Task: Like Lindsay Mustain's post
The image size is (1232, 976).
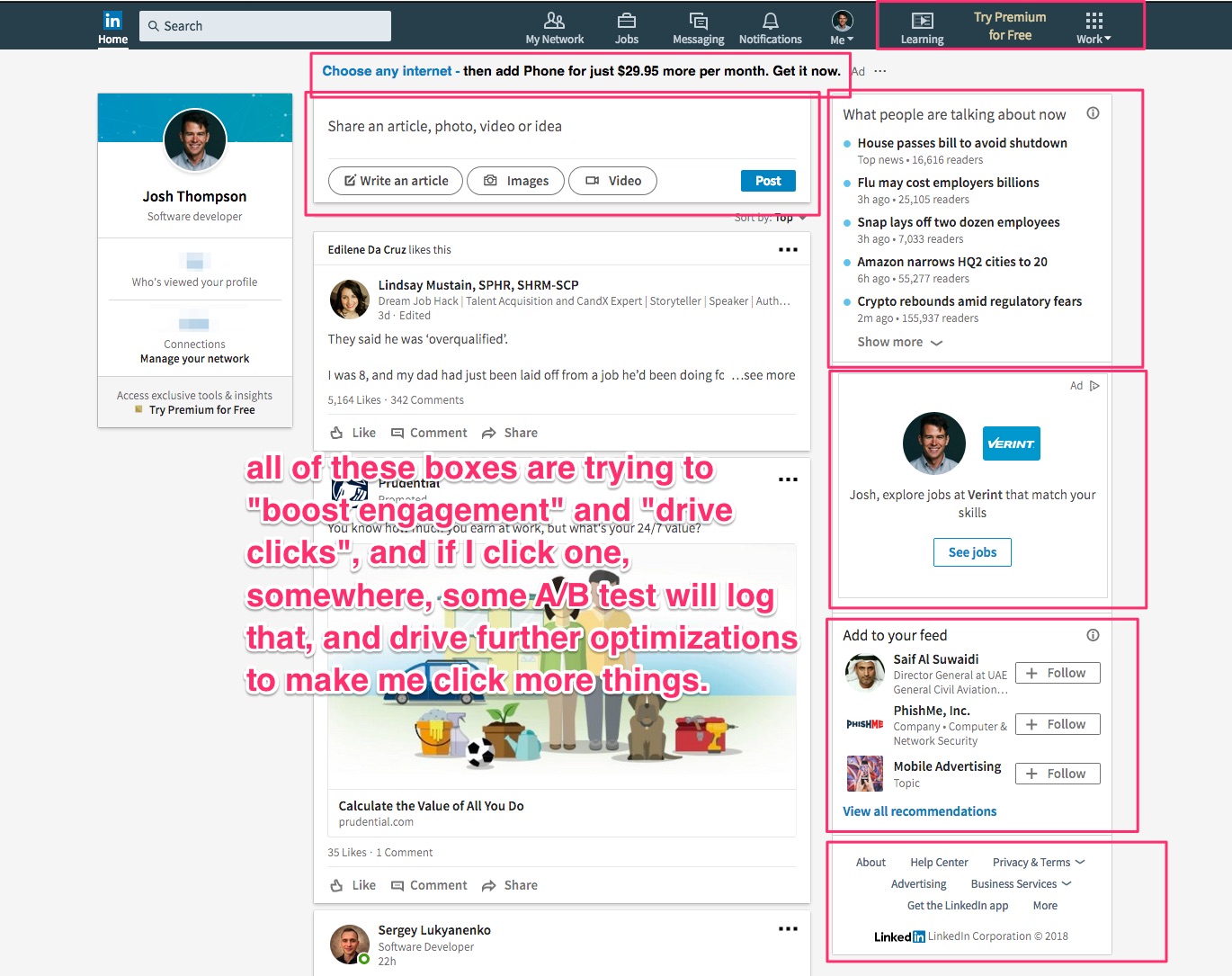Action: [353, 433]
